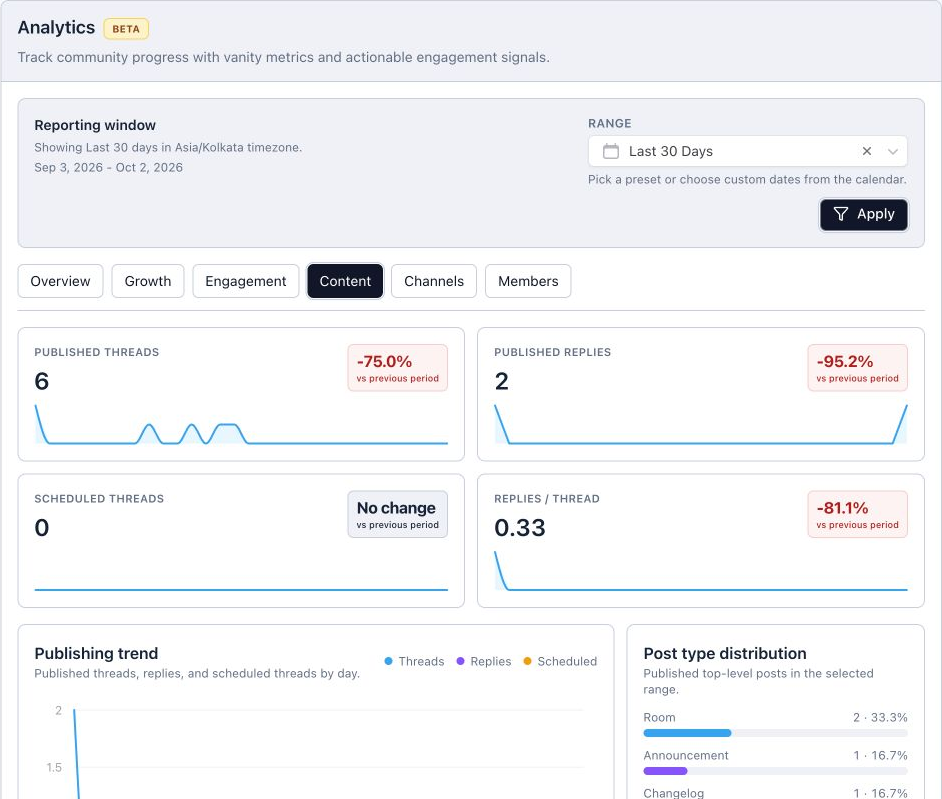Click the Changelog row label

673,793
